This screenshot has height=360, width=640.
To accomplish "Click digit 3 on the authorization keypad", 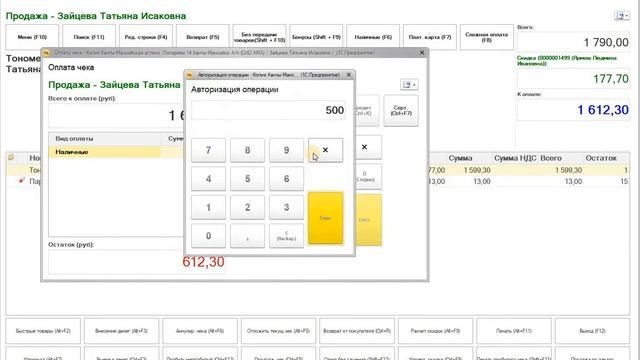I will coord(287,207).
